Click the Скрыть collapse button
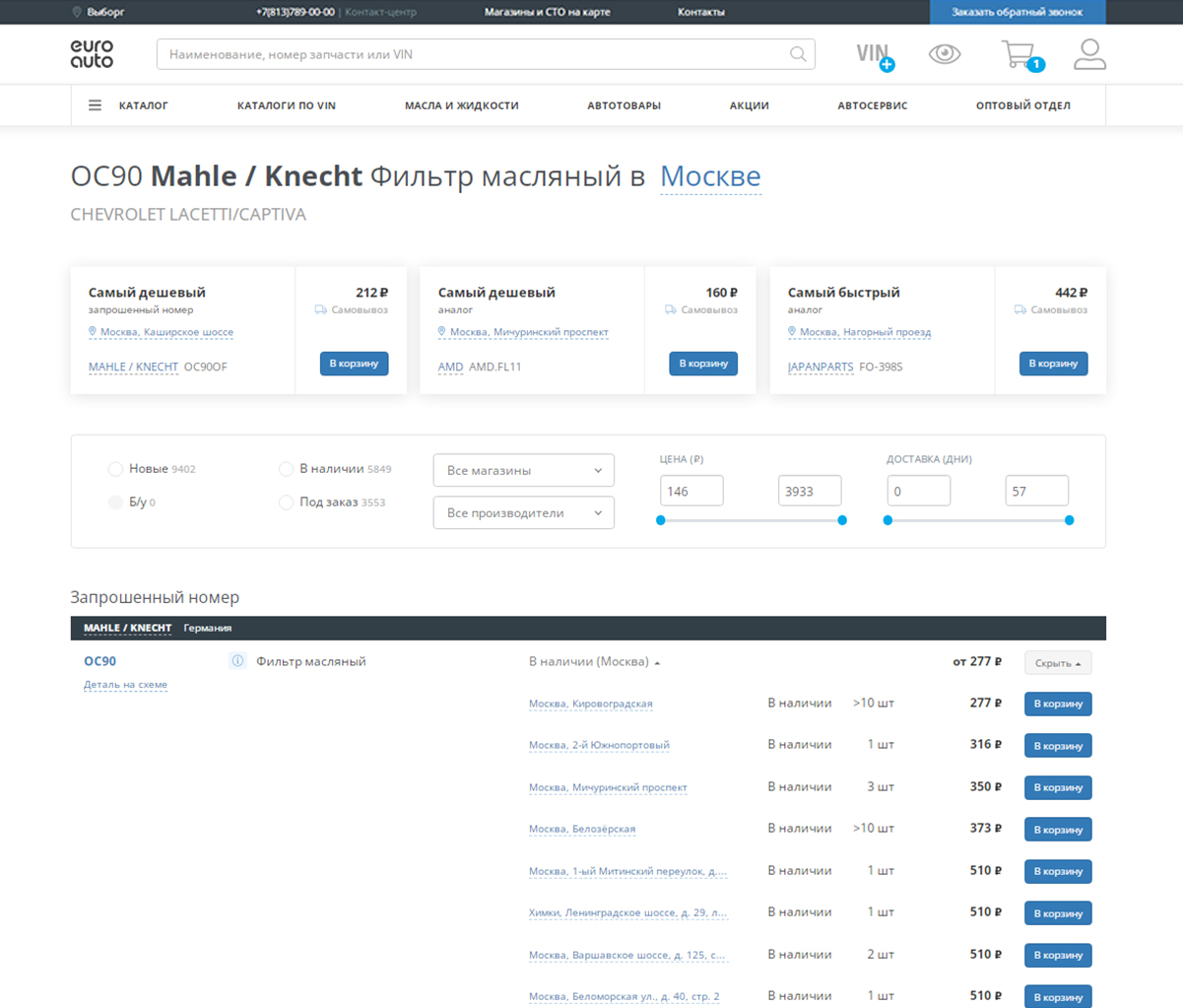The image size is (1183, 1008). [1058, 663]
